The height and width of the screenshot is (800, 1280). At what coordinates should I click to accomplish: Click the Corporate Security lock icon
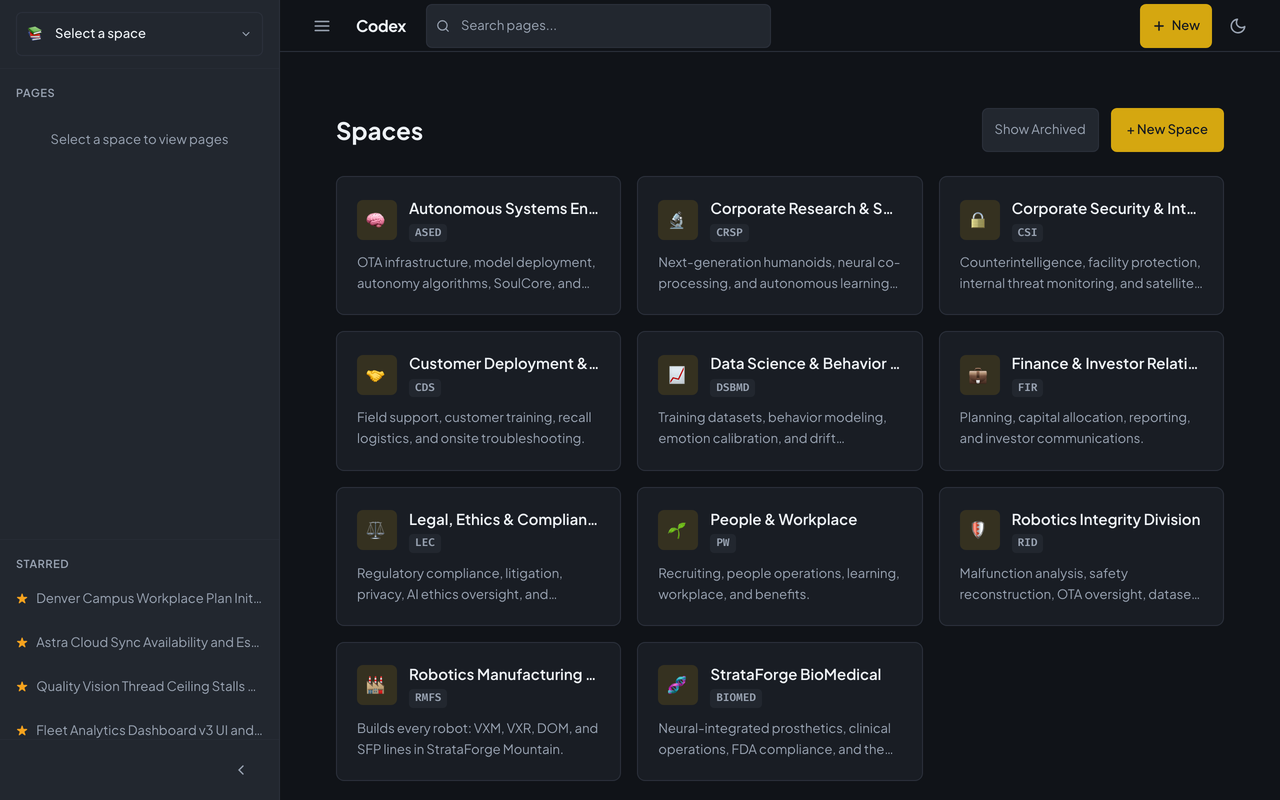click(979, 220)
